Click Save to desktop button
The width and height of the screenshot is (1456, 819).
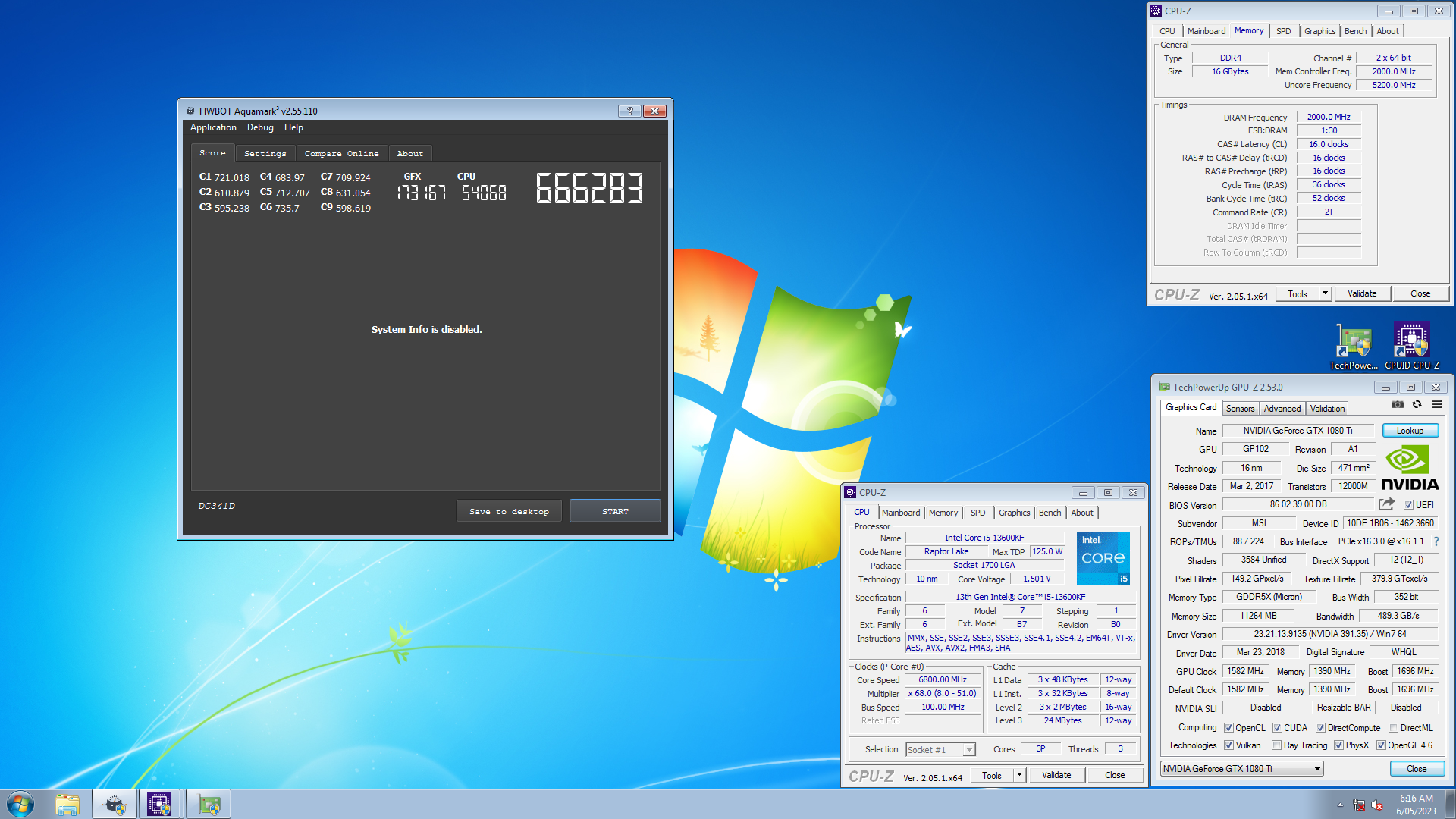pos(509,511)
